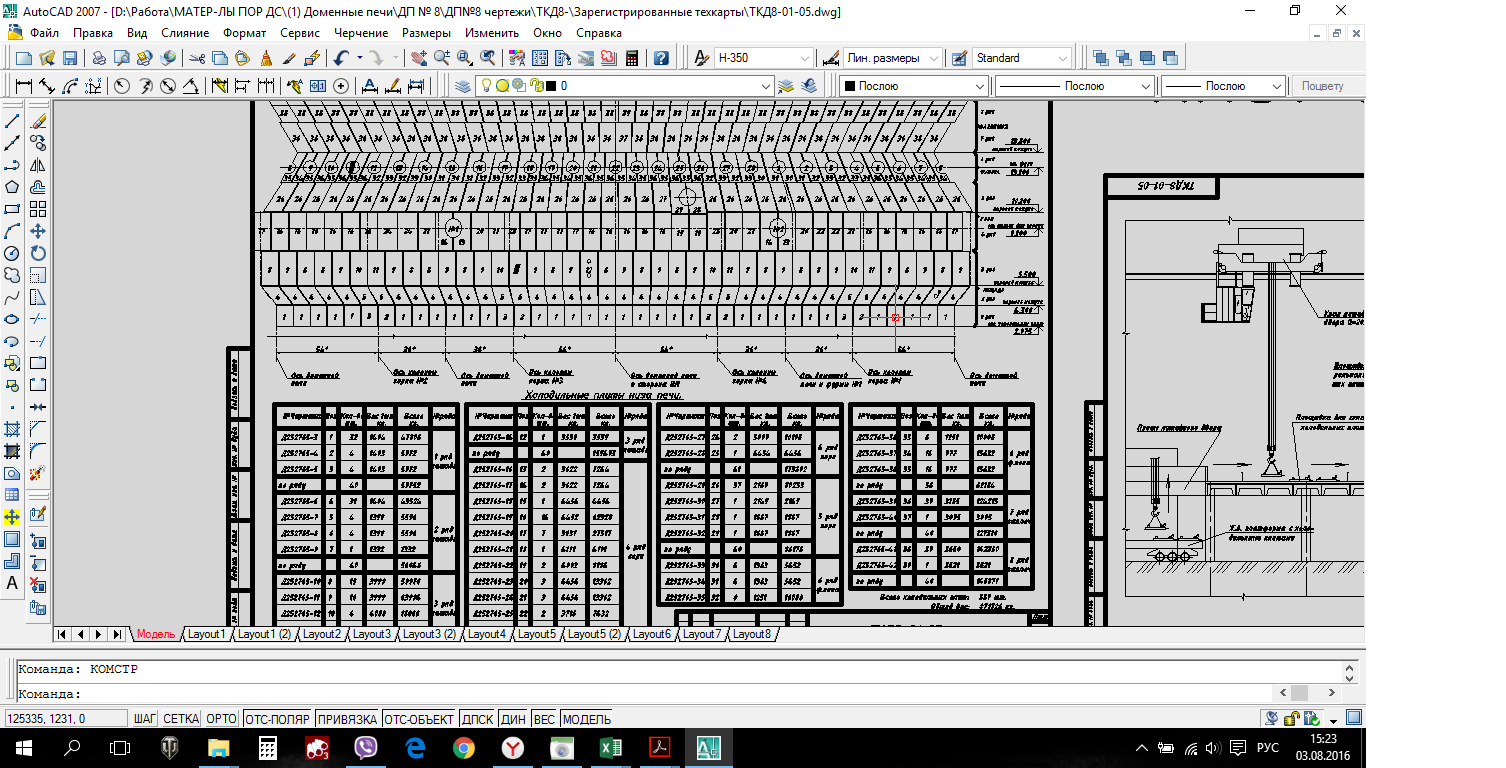
Task: Click the Pan hand icon
Action: click(419, 58)
